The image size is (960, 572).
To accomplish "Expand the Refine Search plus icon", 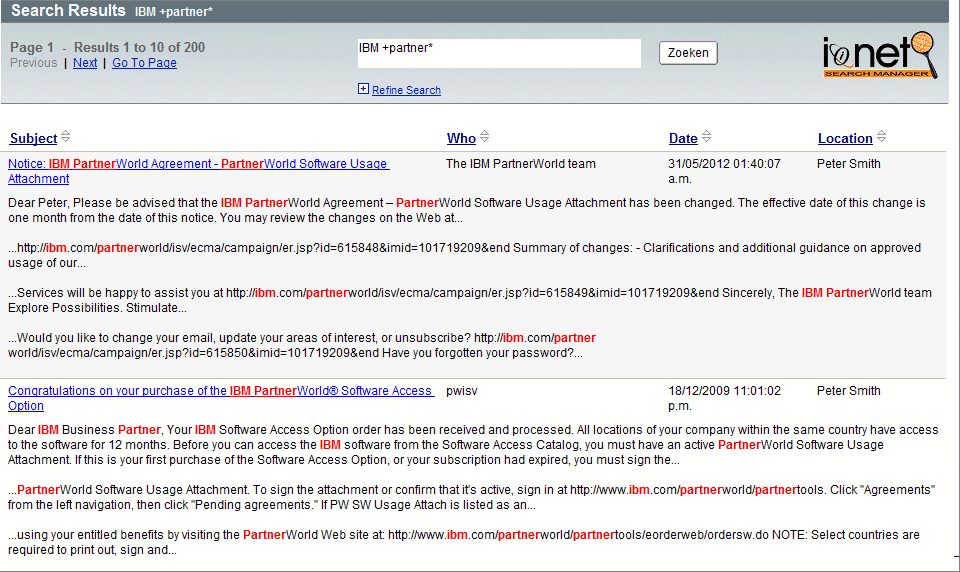I will click(363, 89).
